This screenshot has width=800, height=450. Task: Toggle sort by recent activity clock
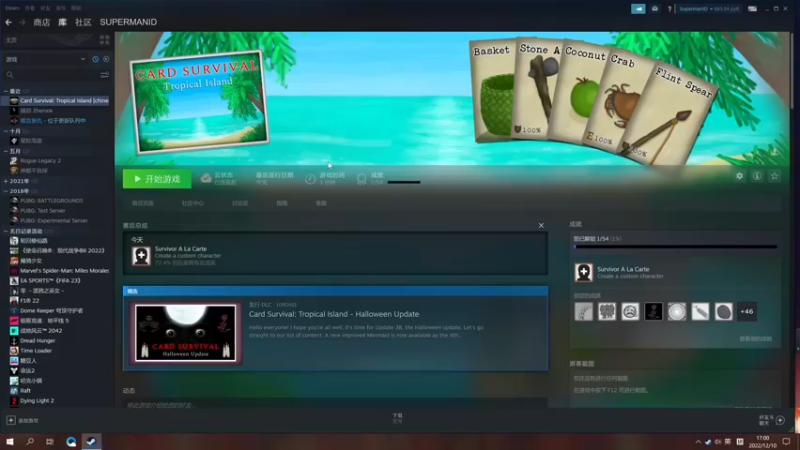click(95, 59)
